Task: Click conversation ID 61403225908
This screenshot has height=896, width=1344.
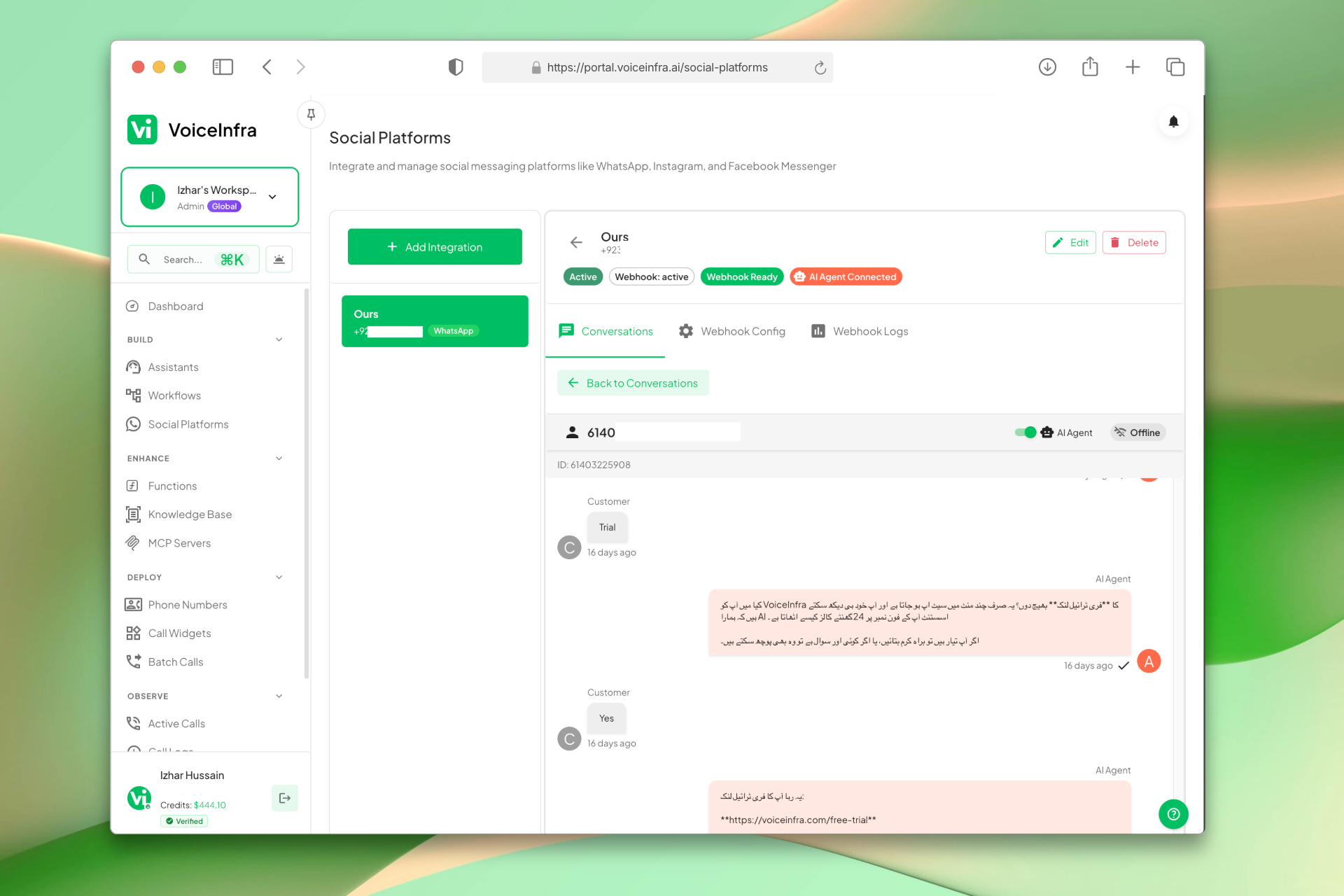Action: (x=594, y=465)
